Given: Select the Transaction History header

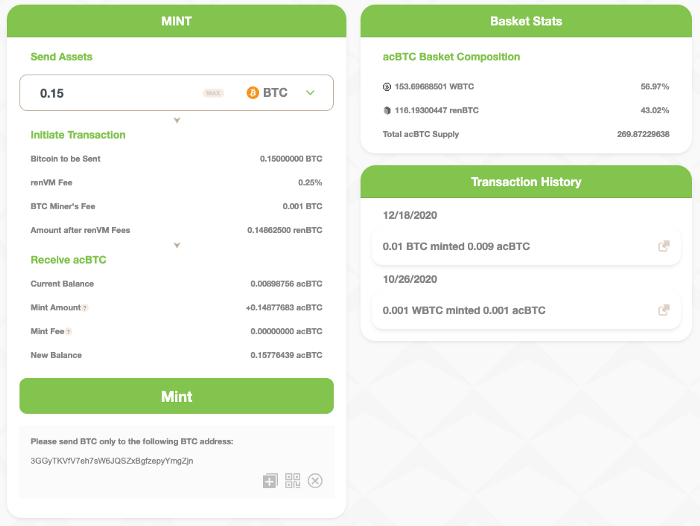Looking at the screenshot, I should 526,182.
